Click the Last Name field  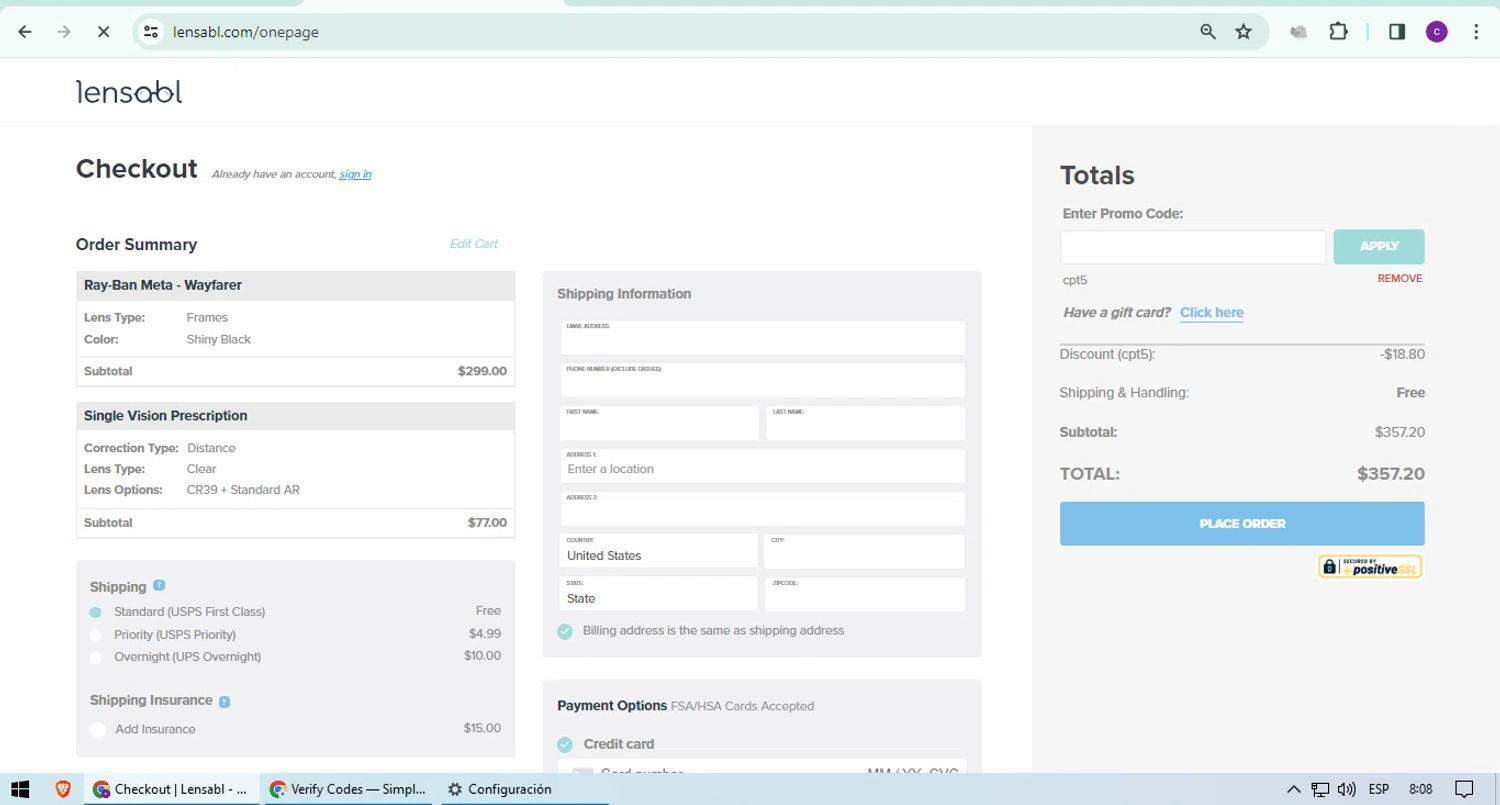pyautogui.click(x=866, y=423)
